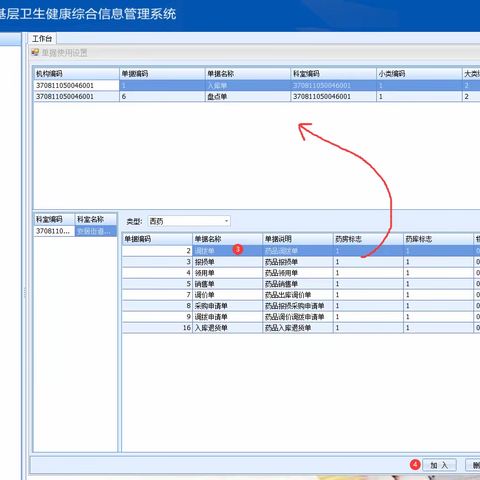
Task: Click the 单据使用设置 panel icon
Action: click(x=35, y=52)
